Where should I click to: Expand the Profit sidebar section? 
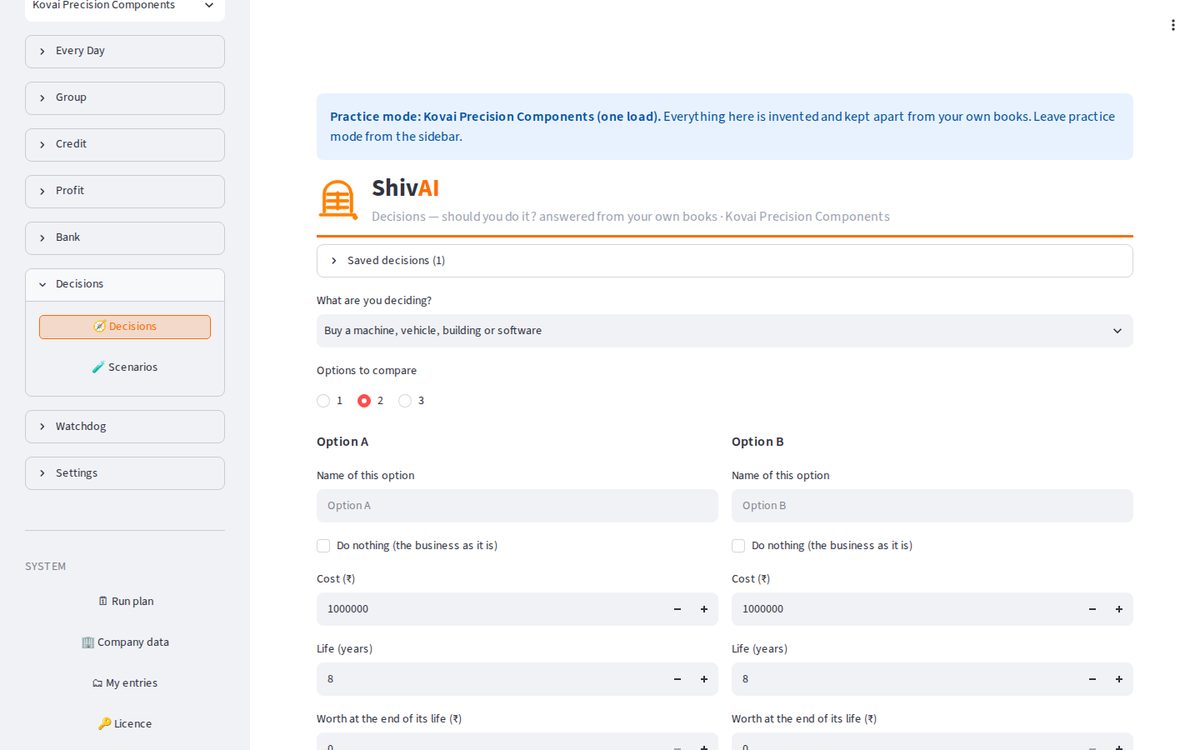(x=125, y=191)
